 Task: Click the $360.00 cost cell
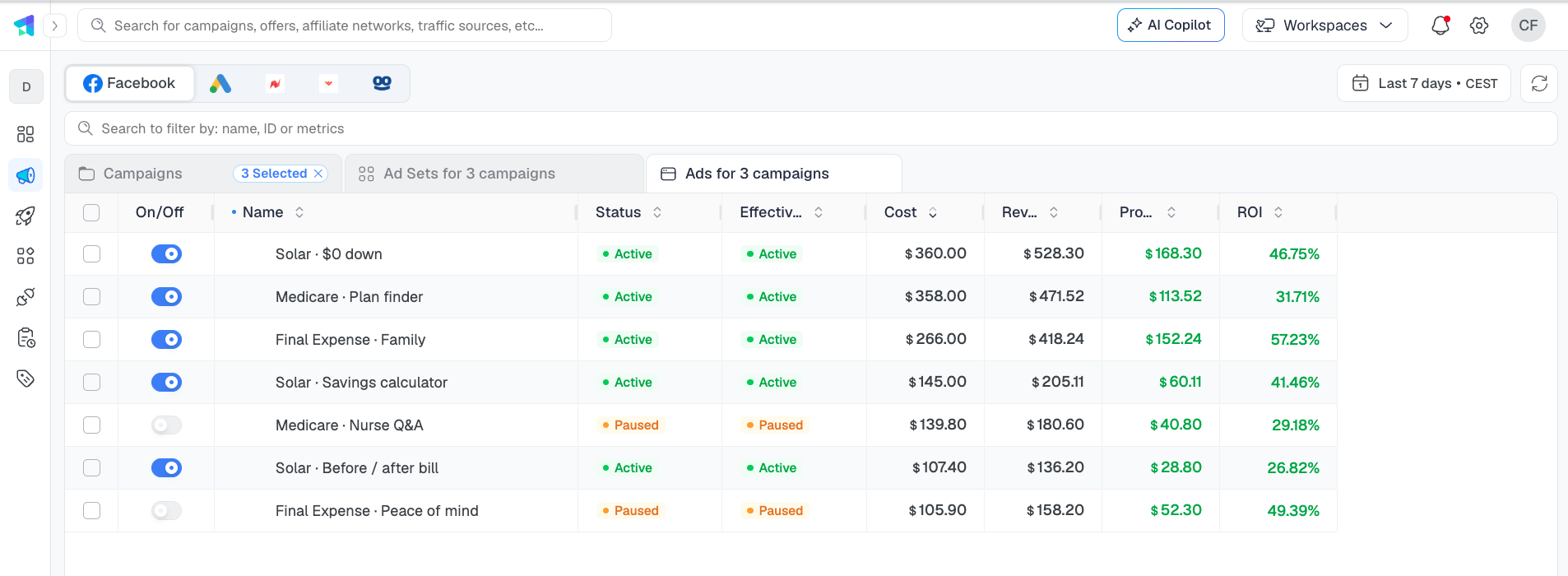[x=935, y=253]
